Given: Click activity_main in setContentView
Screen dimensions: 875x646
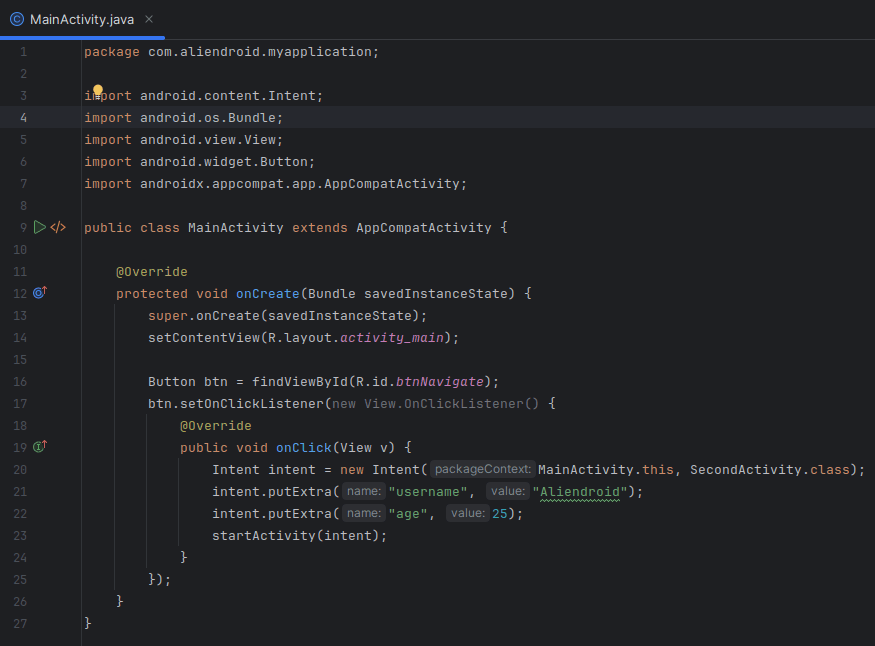Looking at the screenshot, I should coord(392,338).
